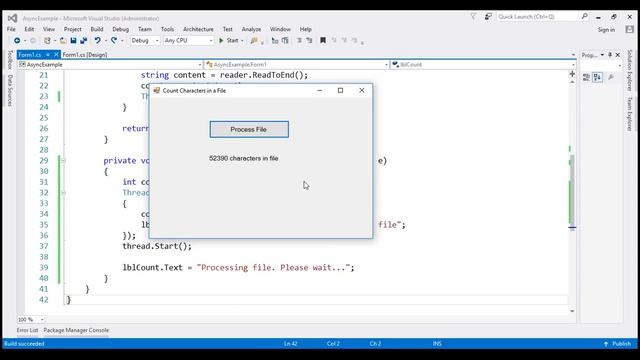Click the Navigate Backward toolbar icon
This screenshot has height=360, width=640.
[x=17, y=40]
